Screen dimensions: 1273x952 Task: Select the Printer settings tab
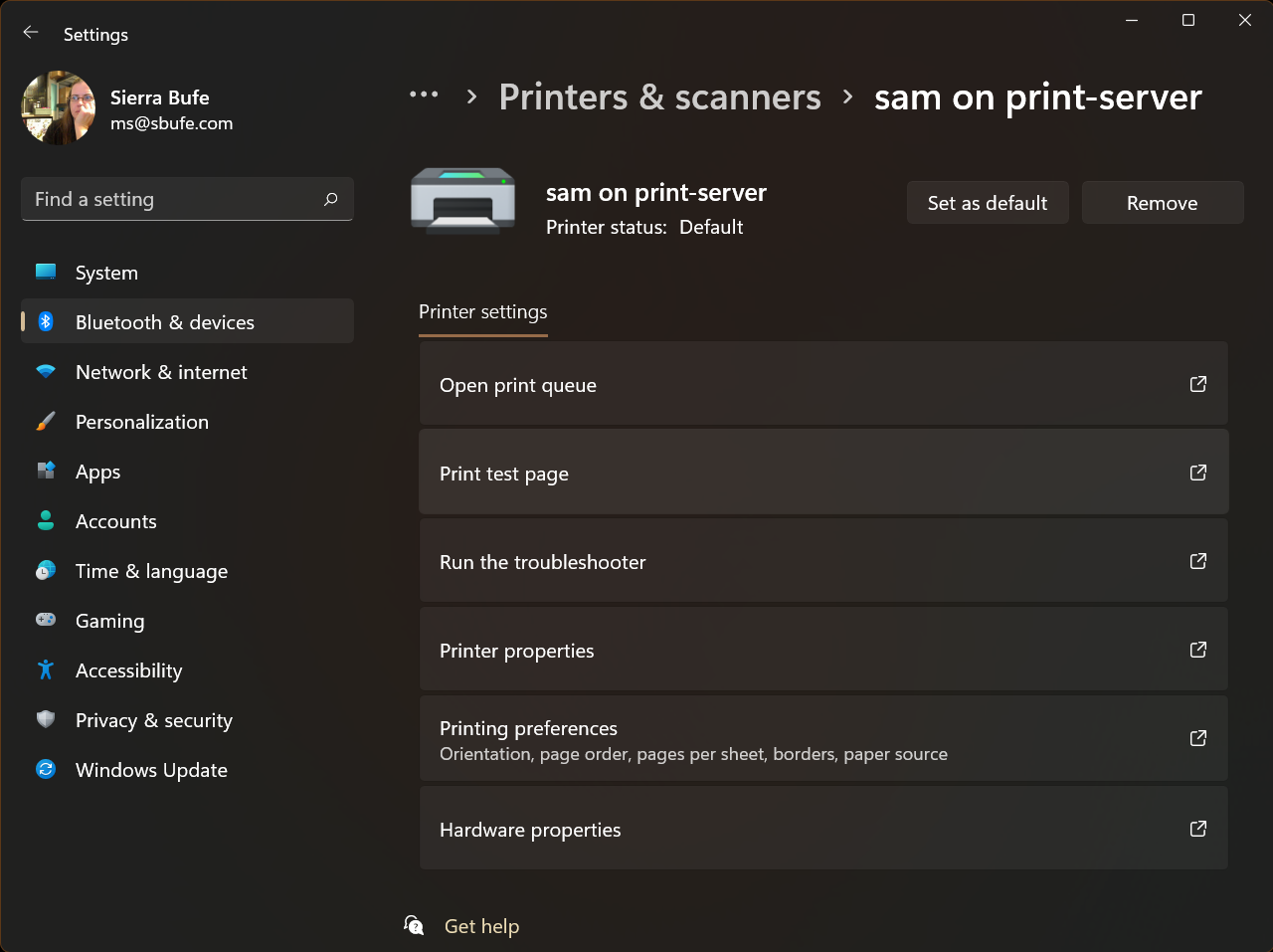tap(483, 312)
